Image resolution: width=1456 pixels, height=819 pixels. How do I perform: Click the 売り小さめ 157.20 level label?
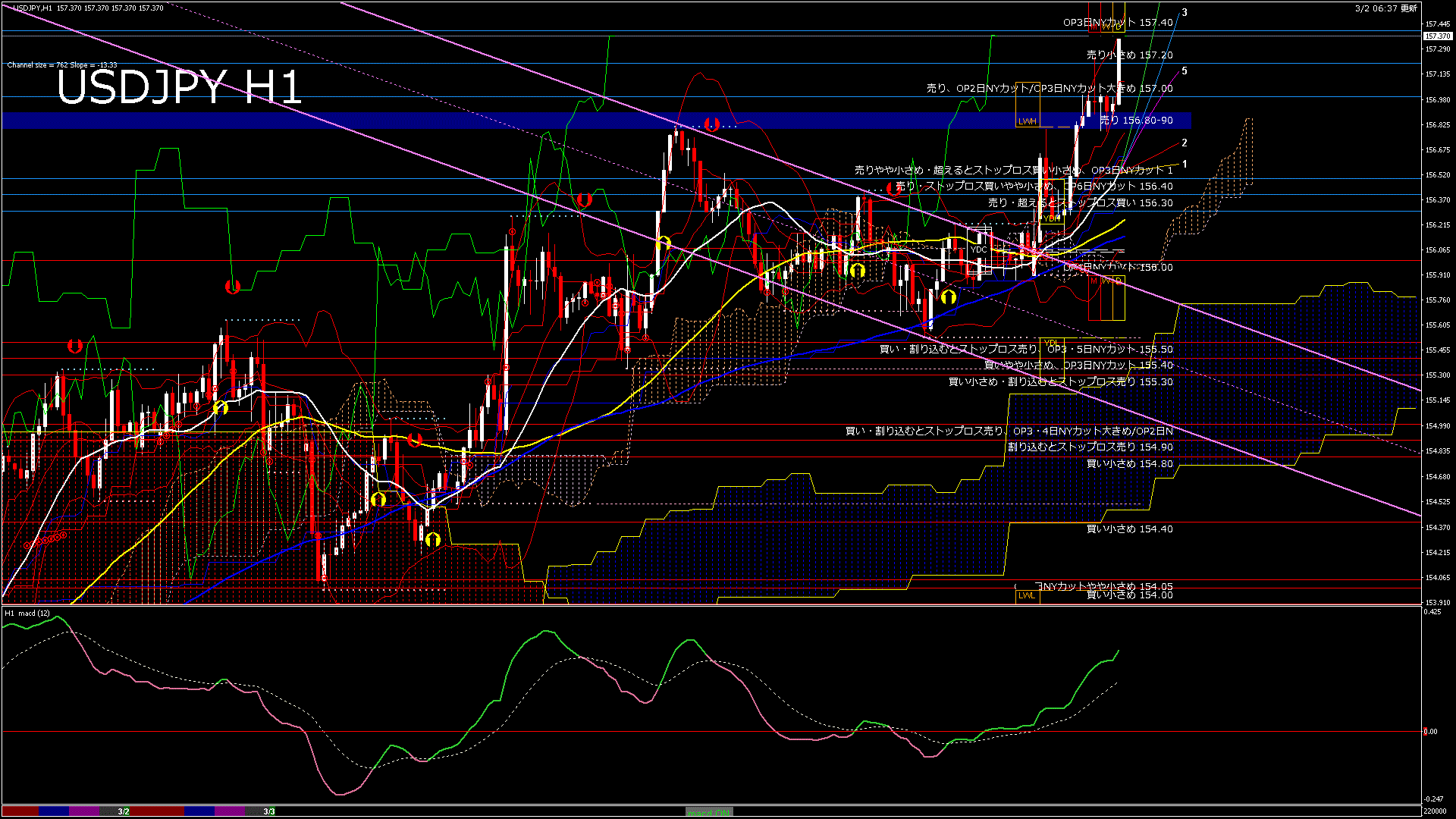1129,55
